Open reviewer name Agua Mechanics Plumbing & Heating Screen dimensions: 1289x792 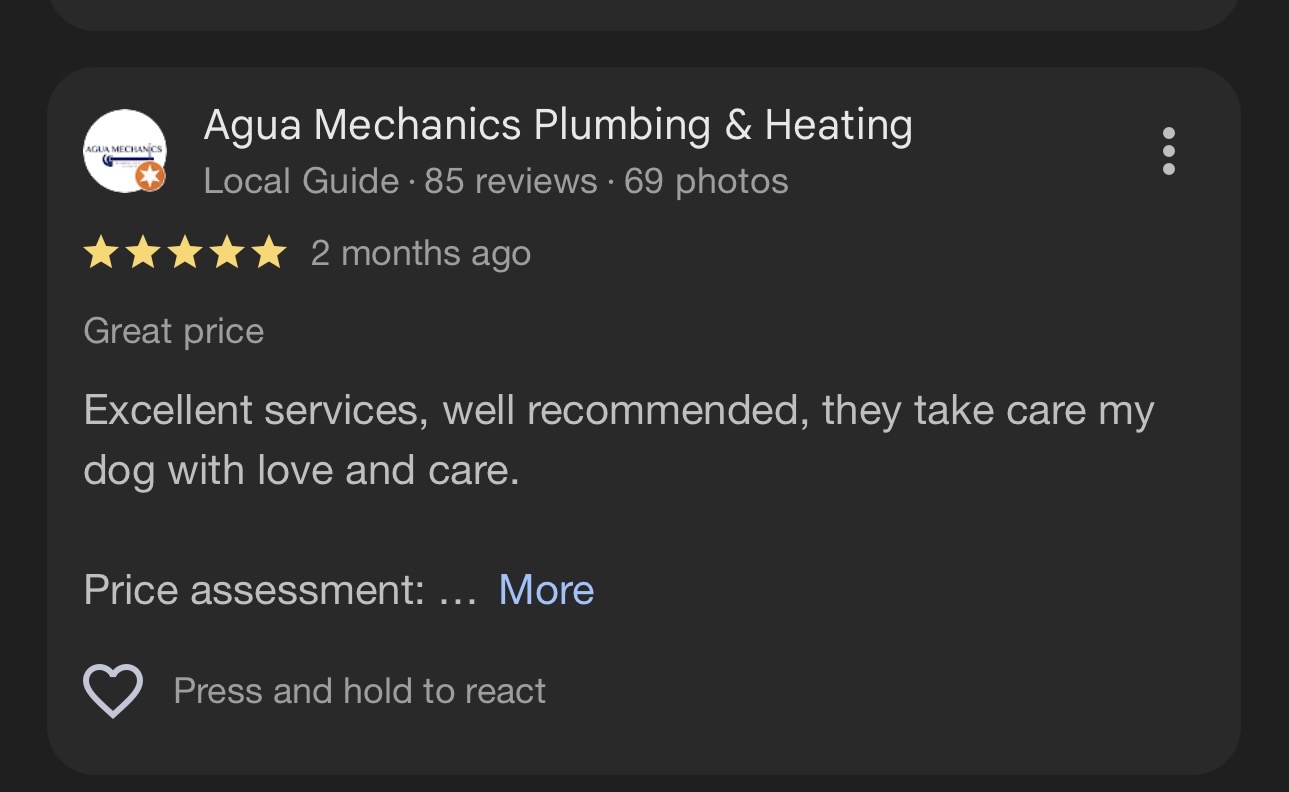coord(557,126)
